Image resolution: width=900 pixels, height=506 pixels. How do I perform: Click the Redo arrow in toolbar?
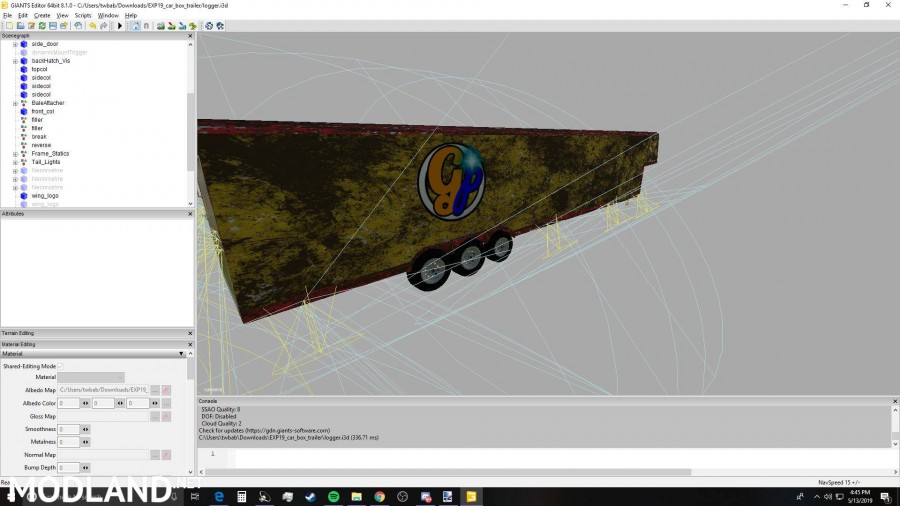[103, 26]
